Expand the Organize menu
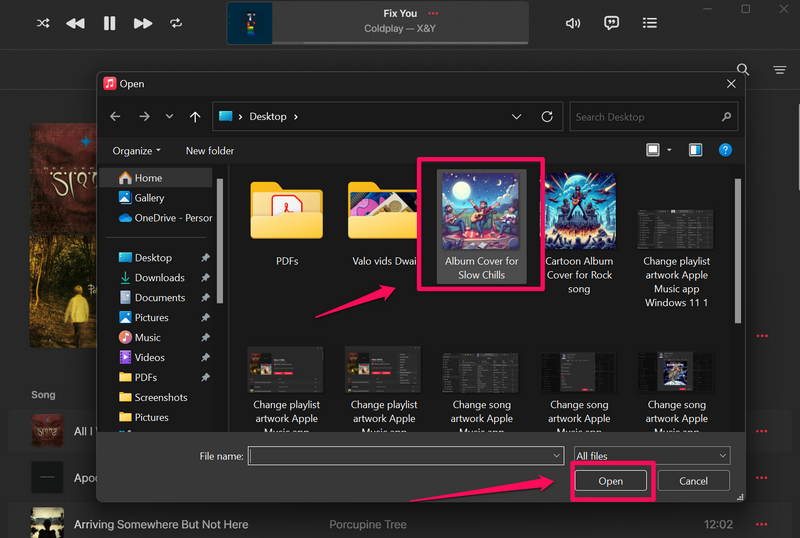The width and height of the screenshot is (800, 538). click(137, 151)
